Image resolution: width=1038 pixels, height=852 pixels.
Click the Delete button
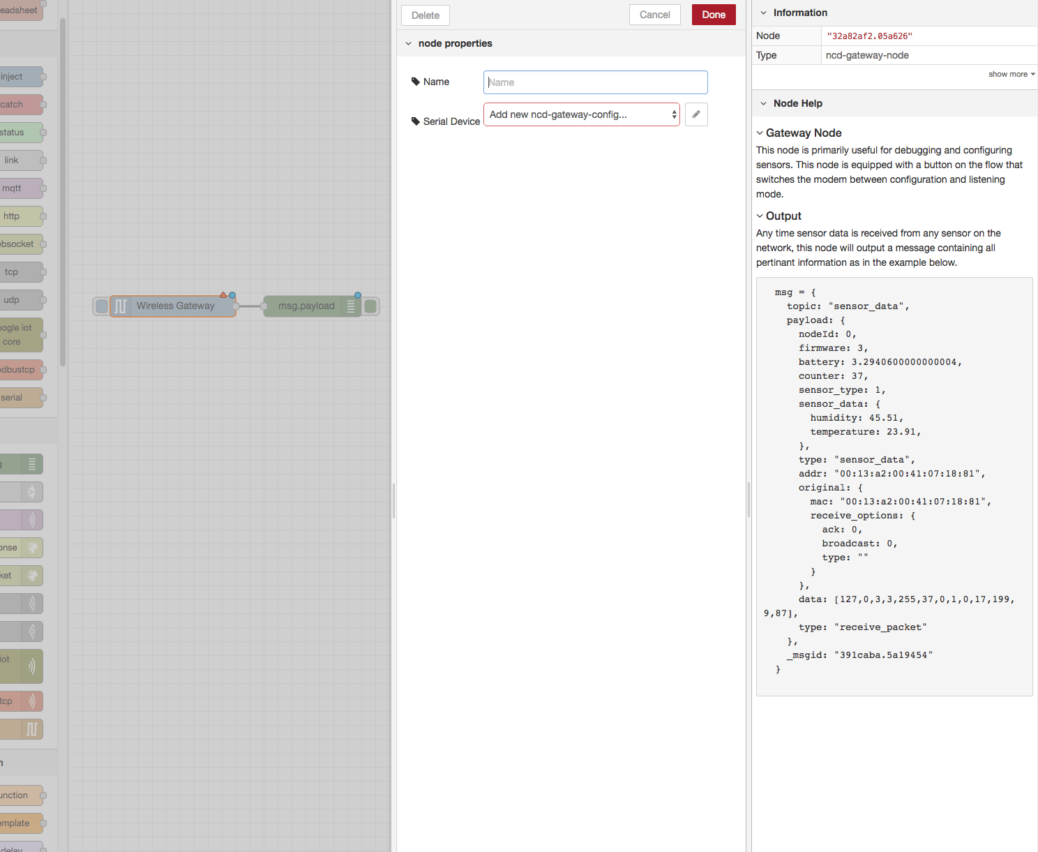coord(425,15)
